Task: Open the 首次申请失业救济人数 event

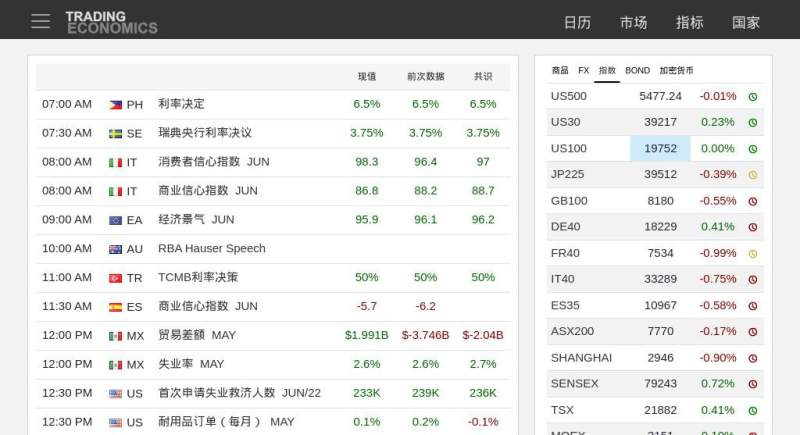Action: [239, 393]
